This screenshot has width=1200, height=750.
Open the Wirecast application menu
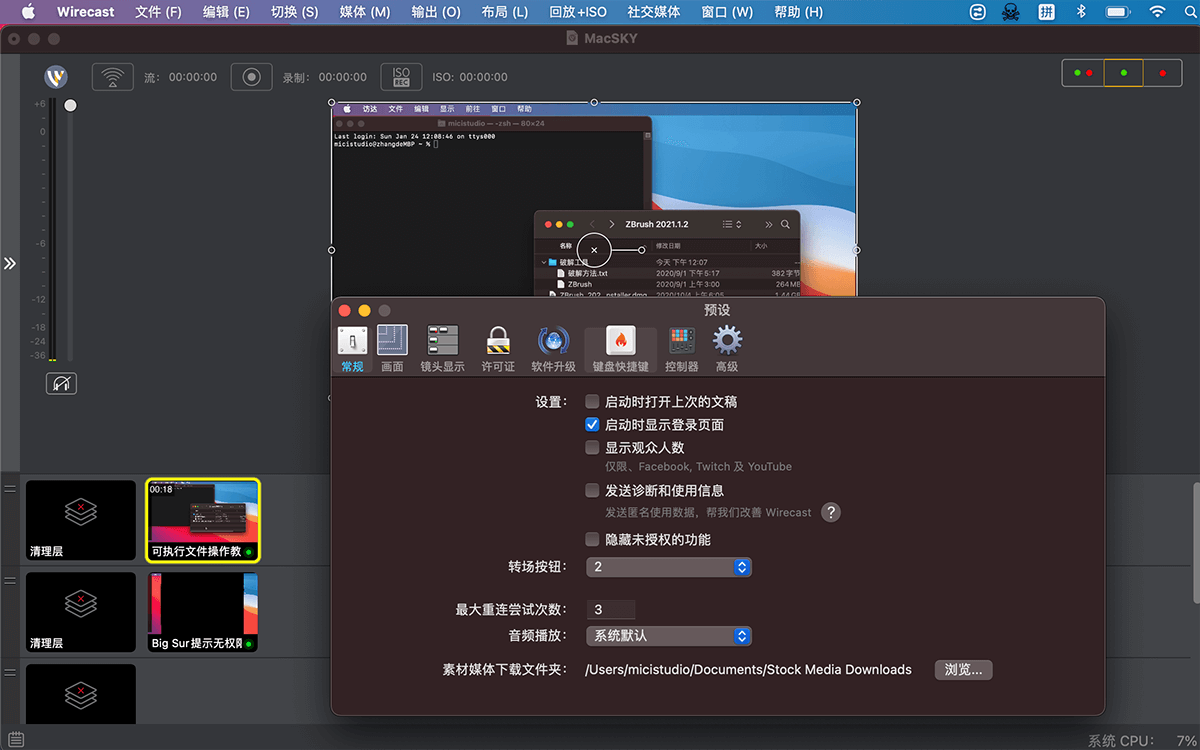click(x=86, y=12)
